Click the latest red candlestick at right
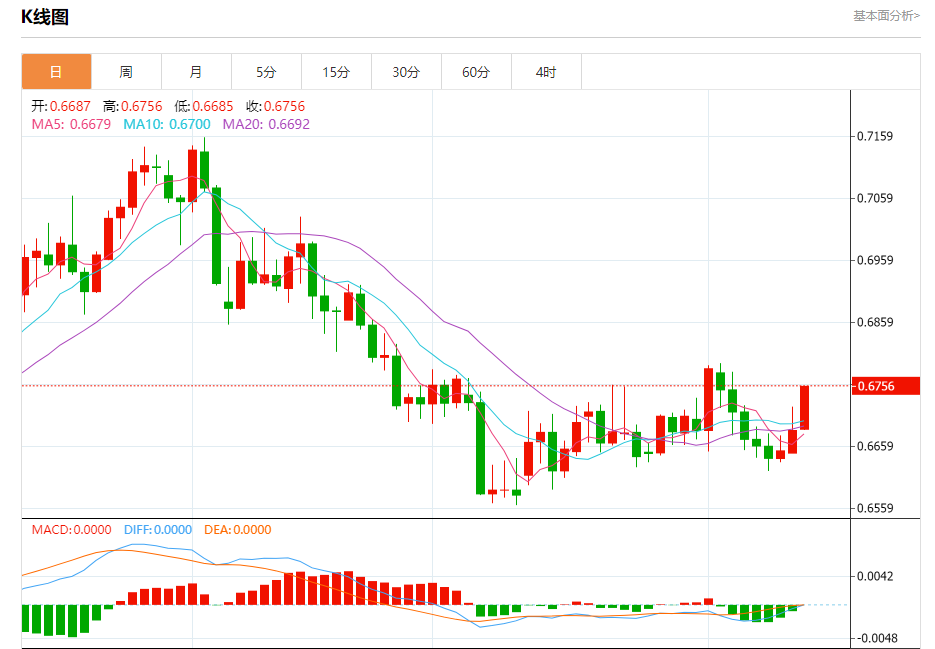This screenshot has width=935, height=649. tap(804, 407)
